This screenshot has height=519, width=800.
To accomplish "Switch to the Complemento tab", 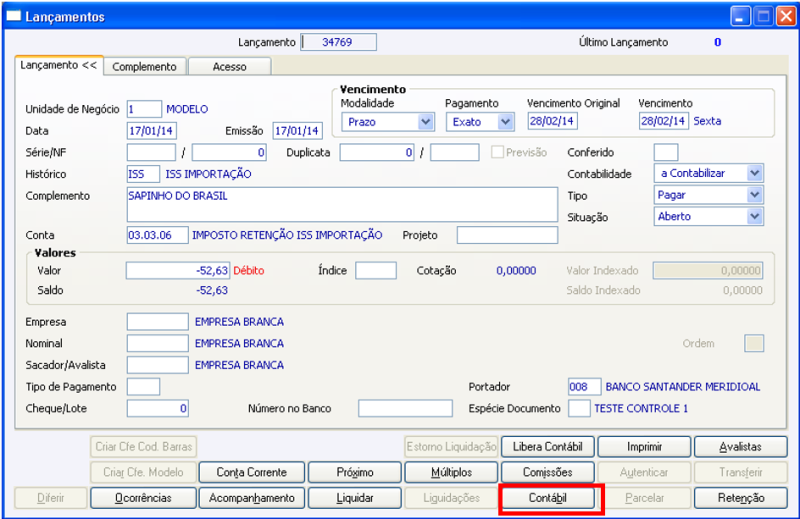I will tap(144, 67).
